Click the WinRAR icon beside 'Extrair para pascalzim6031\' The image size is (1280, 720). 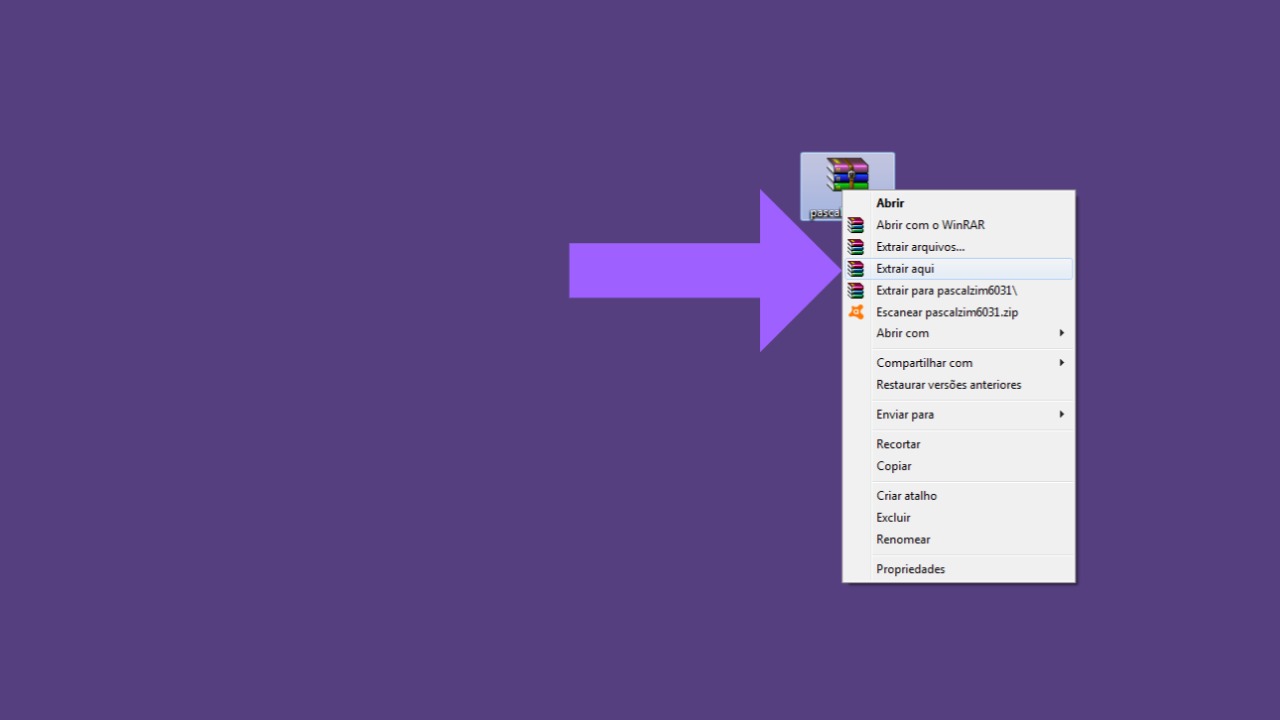(x=856, y=290)
